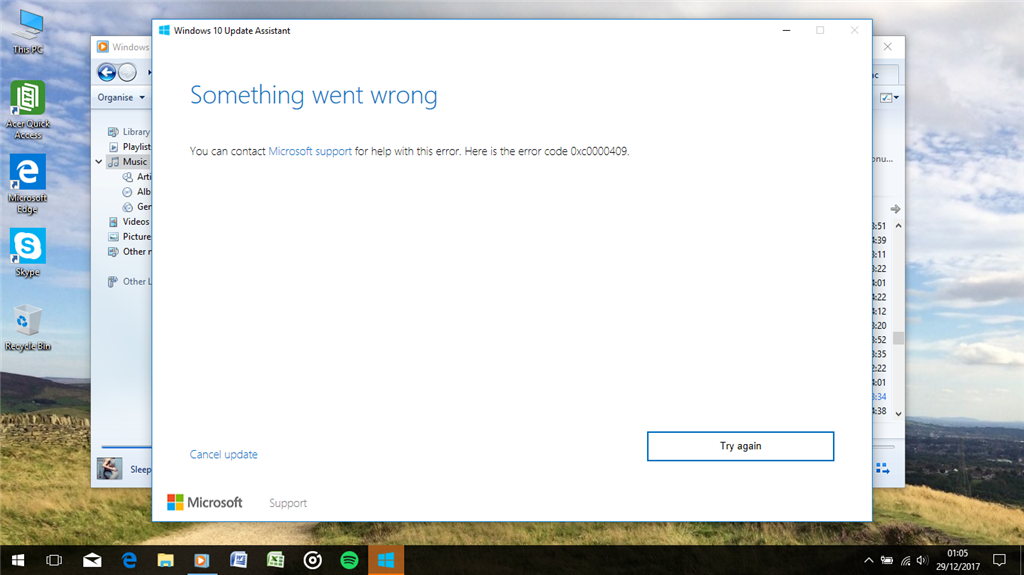The height and width of the screenshot is (575, 1024).
Task: Go back in the Windows Media Player window
Action: [106, 72]
